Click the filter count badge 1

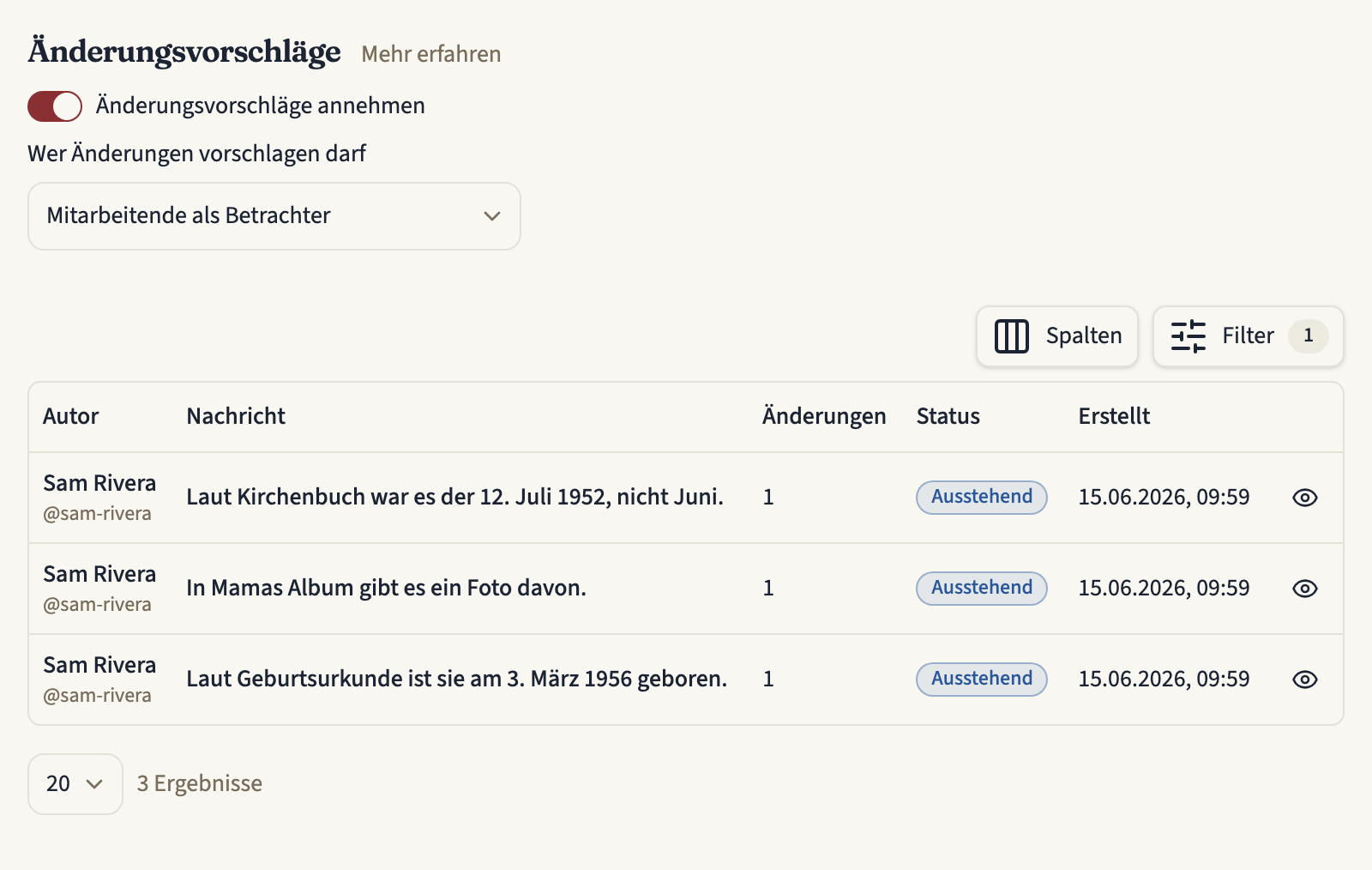coord(1308,335)
